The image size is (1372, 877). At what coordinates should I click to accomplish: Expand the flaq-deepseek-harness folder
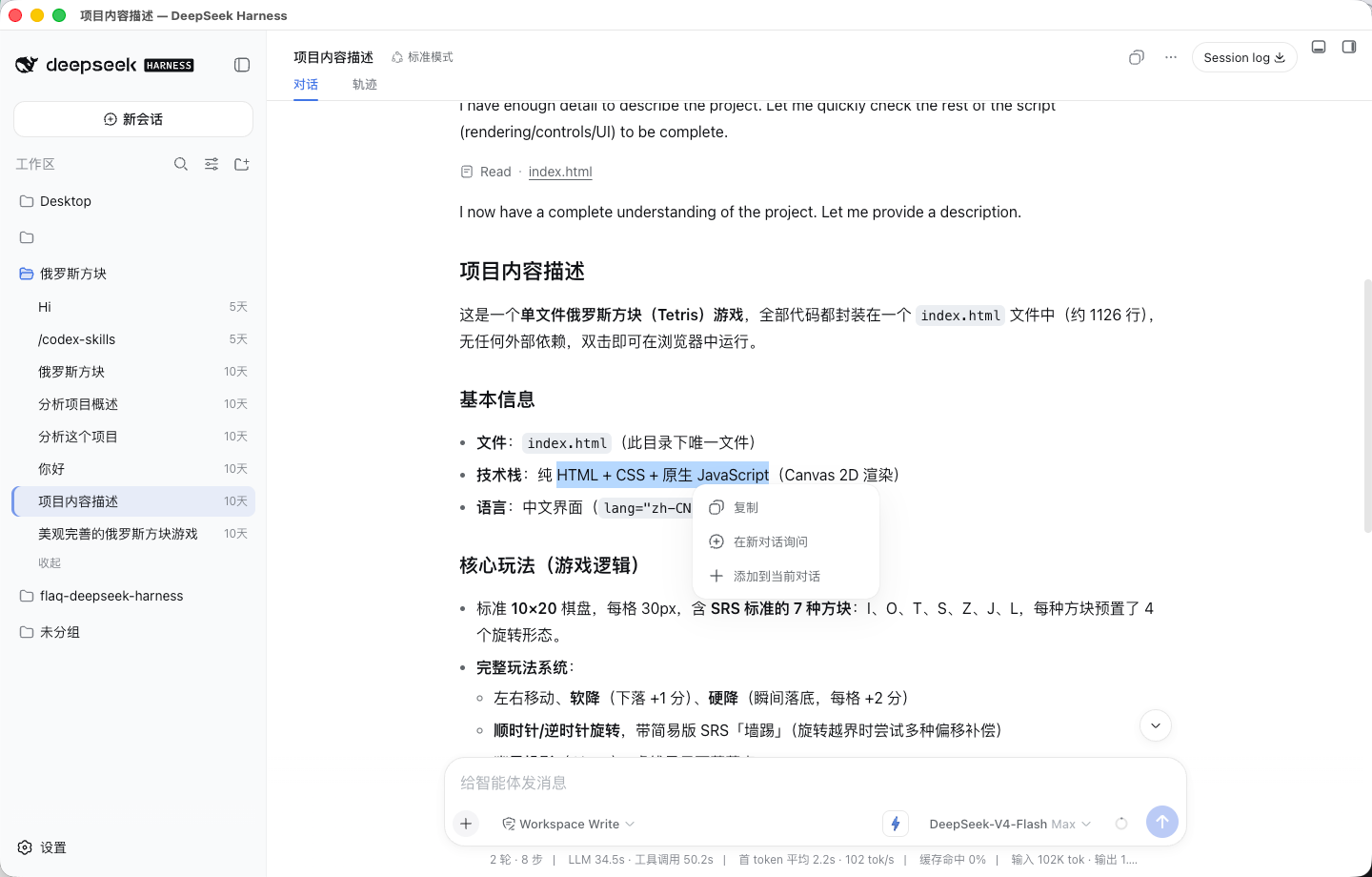tap(133, 596)
